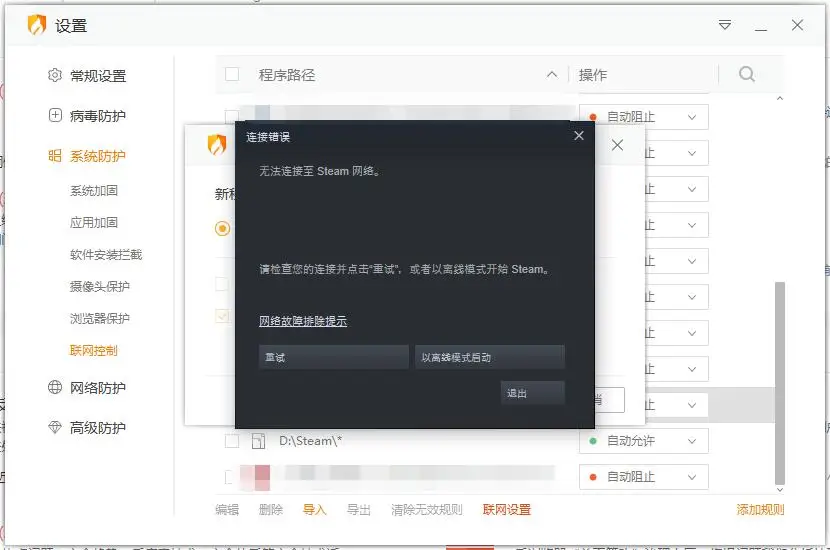Click 退出 button in Steam dialog
The width and height of the screenshot is (830, 550).
click(x=533, y=393)
